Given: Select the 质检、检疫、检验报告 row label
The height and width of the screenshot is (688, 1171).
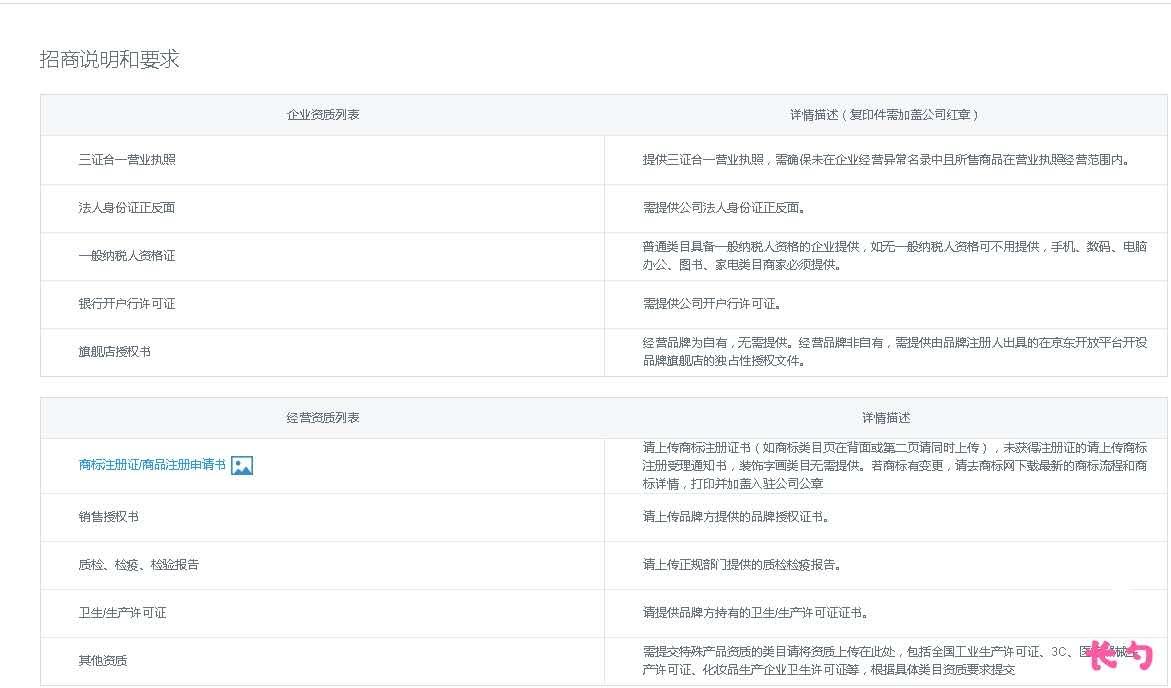Looking at the screenshot, I should click(x=139, y=565).
